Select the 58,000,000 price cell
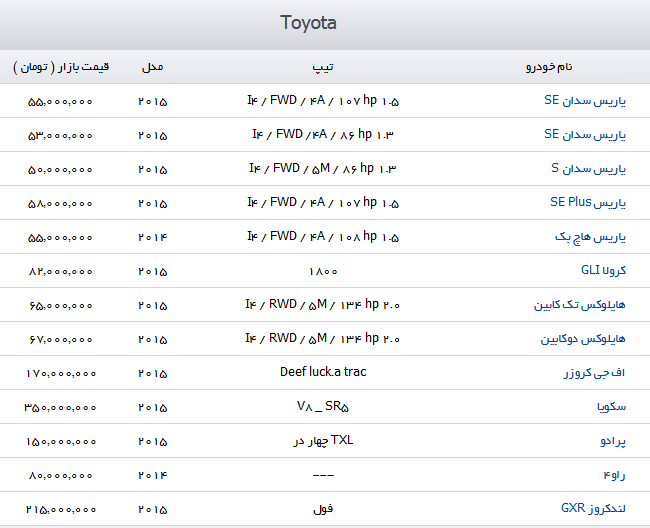Viewport: 650px width, 528px height. click(60, 203)
